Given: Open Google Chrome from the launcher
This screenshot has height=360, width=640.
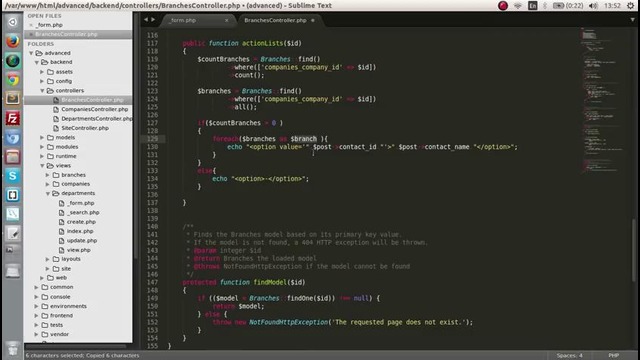Looking at the screenshot, I should (x=13, y=80).
